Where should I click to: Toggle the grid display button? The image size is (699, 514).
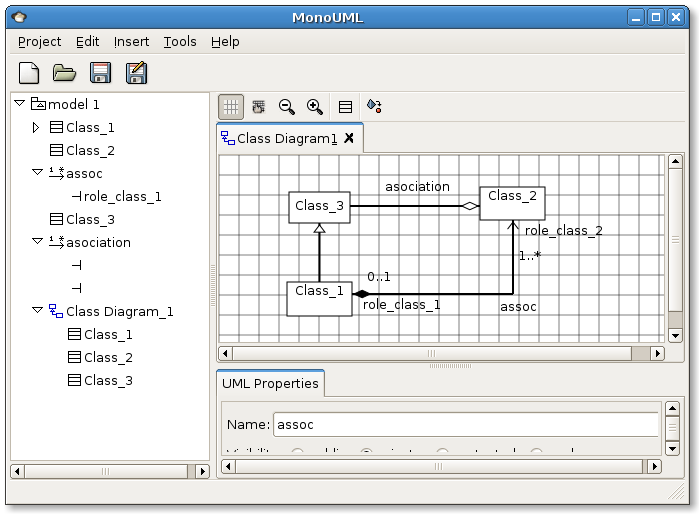tap(231, 107)
